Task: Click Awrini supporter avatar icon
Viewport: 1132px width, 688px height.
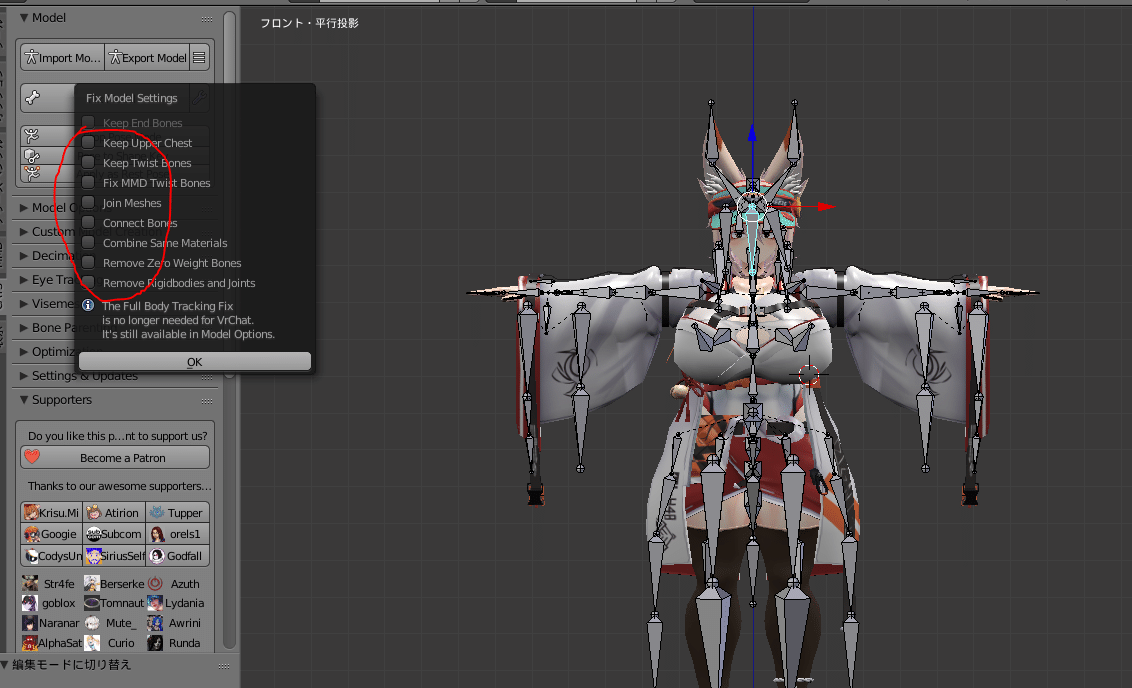Action: [x=155, y=623]
